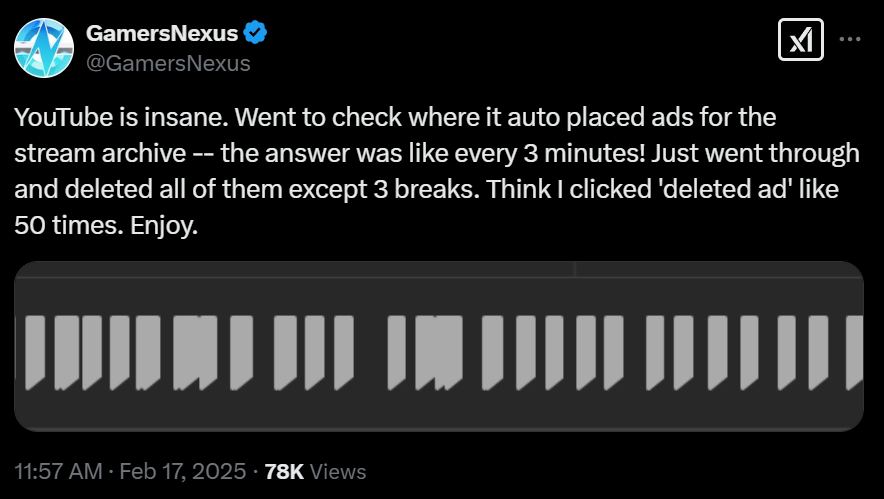
Task: Click the blue verified checkmark badge
Action: (255, 33)
